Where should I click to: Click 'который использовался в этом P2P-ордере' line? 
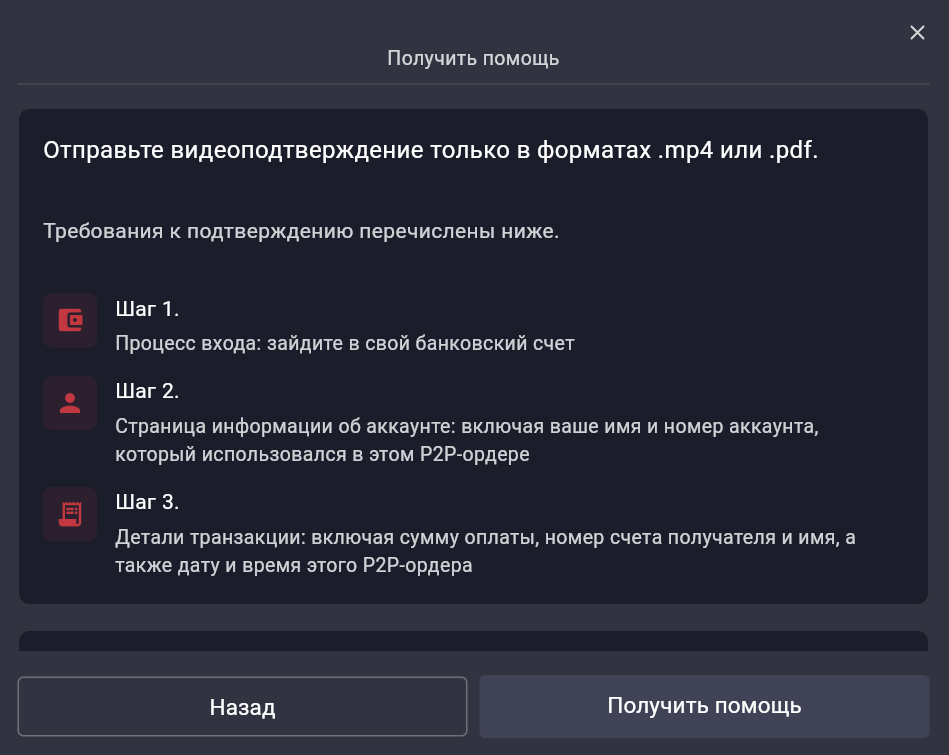322,454
